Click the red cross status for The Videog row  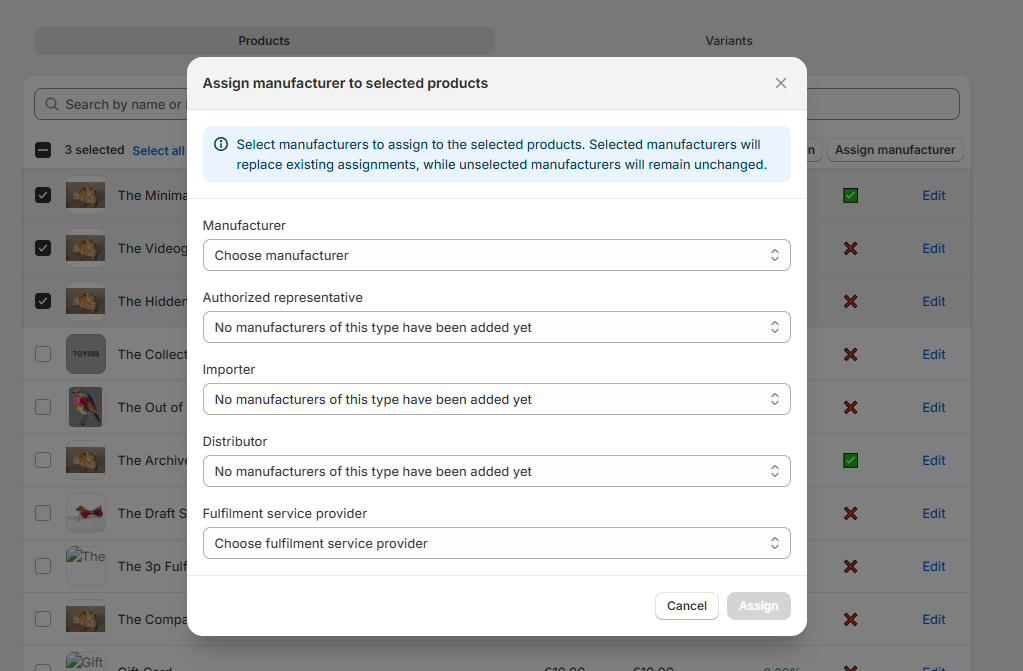(x=850, y=248)
